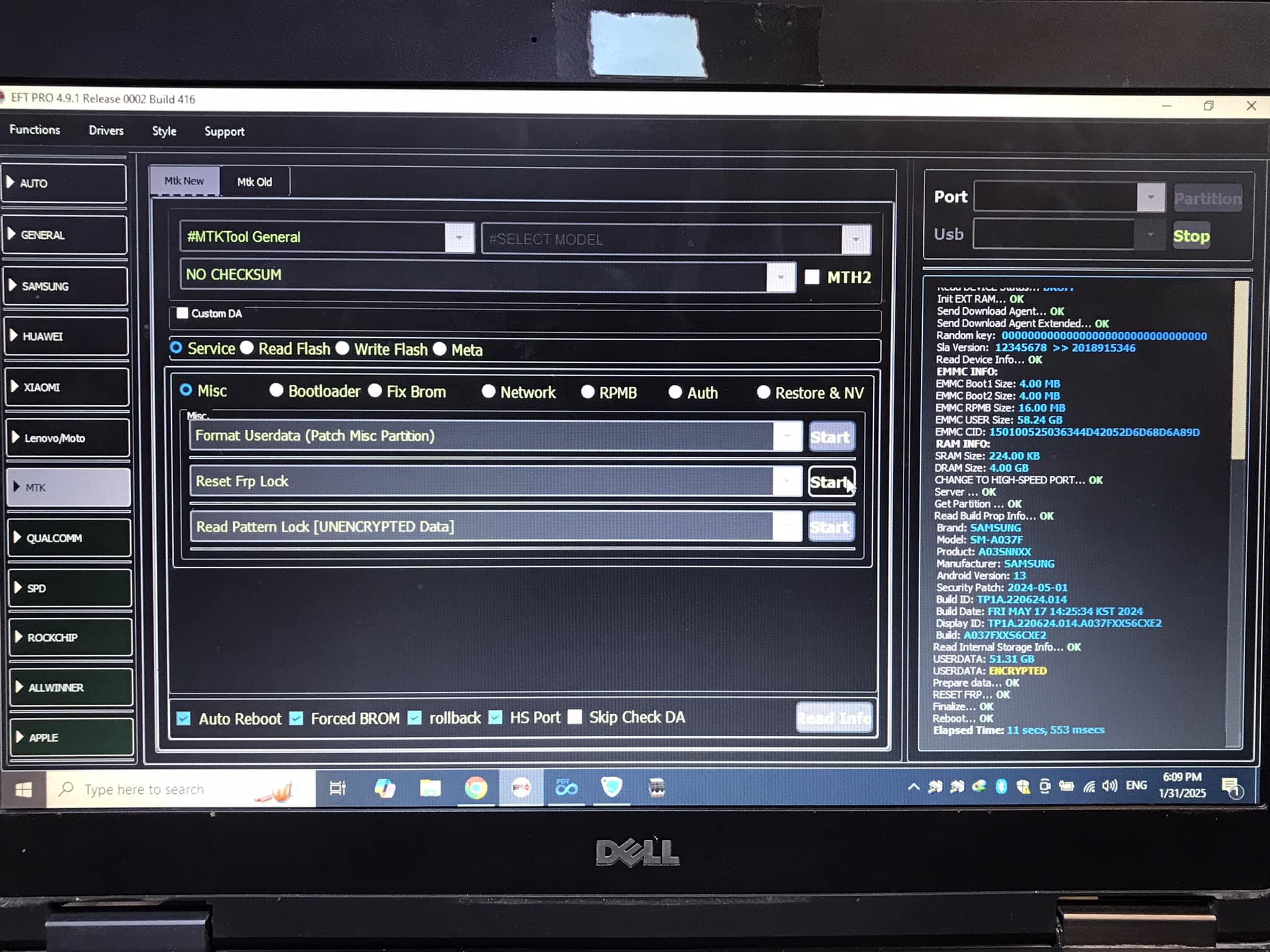
Task: Disable the HS Port checkbox
Action: (495, 717)
